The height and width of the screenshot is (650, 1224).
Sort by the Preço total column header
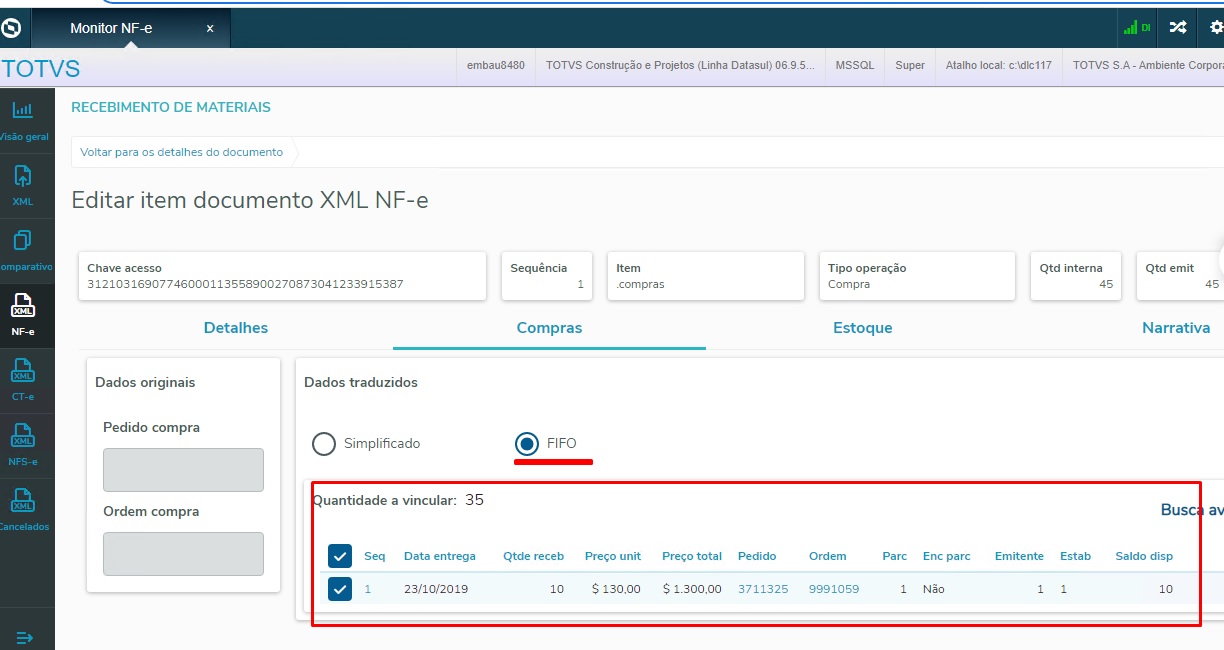[692, 556]
